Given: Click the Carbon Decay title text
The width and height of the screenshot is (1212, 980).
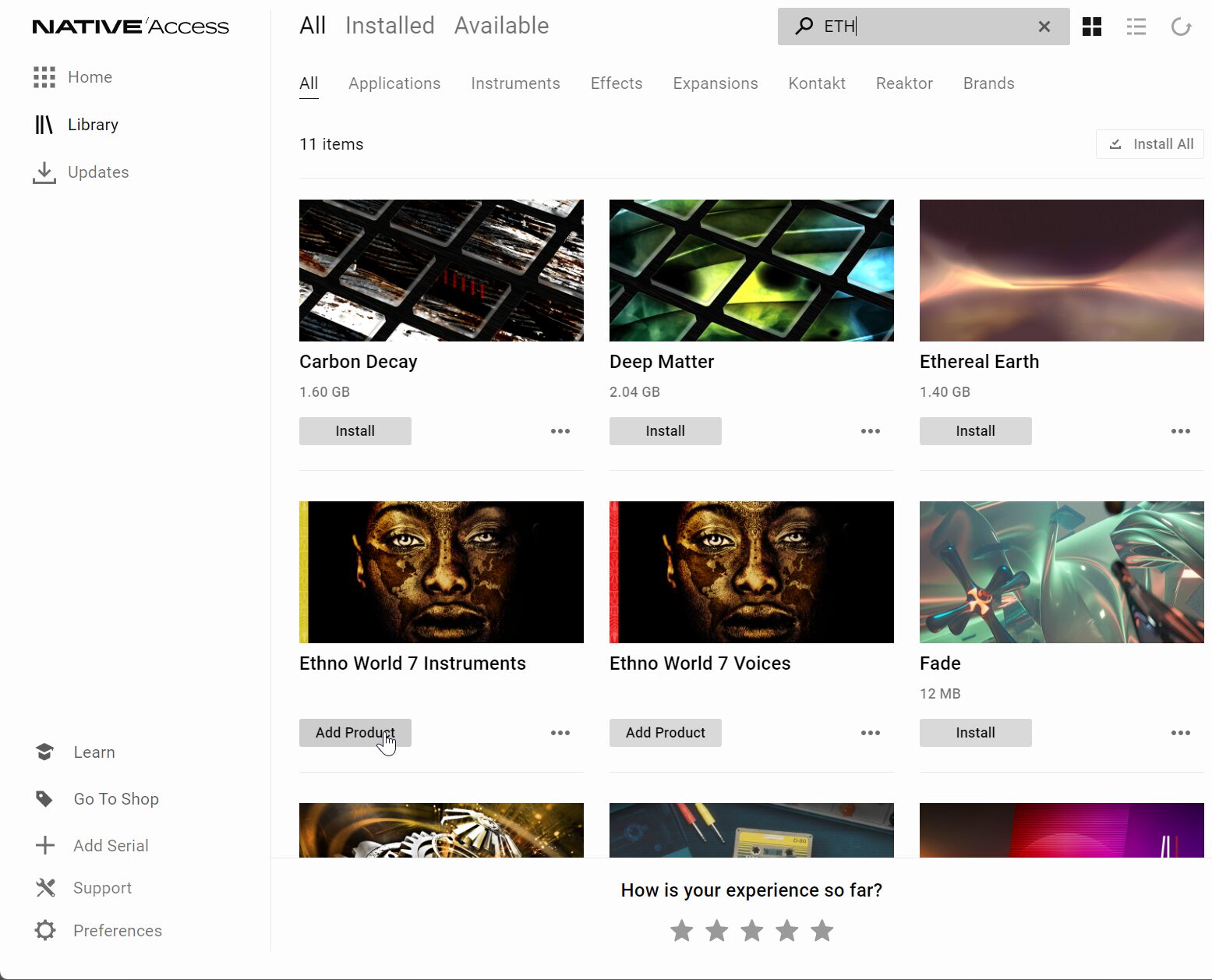Looking at the screenshot, I should (359, 362).
